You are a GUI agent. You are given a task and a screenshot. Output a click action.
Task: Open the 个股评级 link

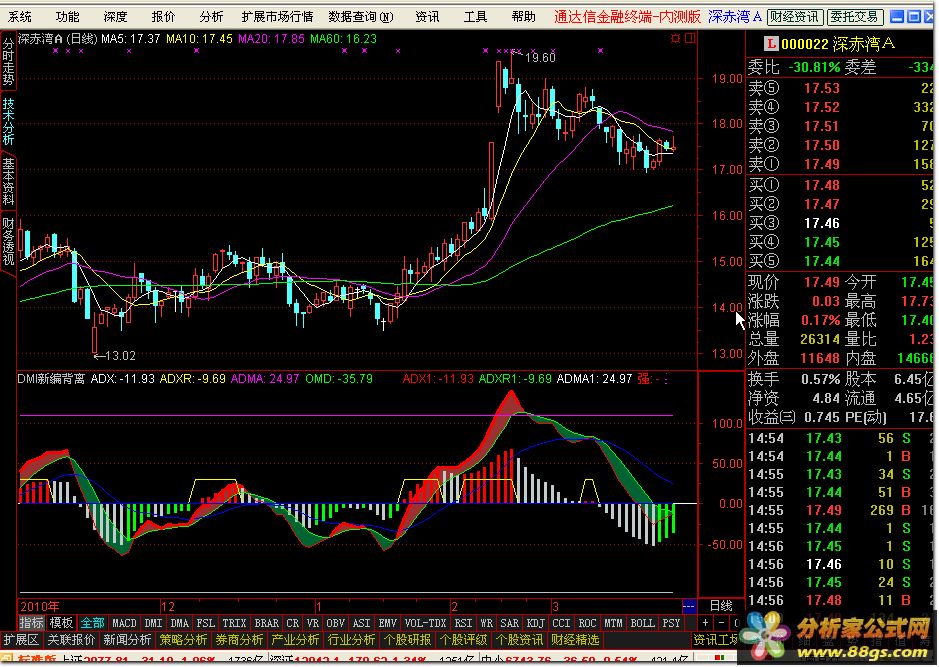pyautogui.click(x=463, y=640)
